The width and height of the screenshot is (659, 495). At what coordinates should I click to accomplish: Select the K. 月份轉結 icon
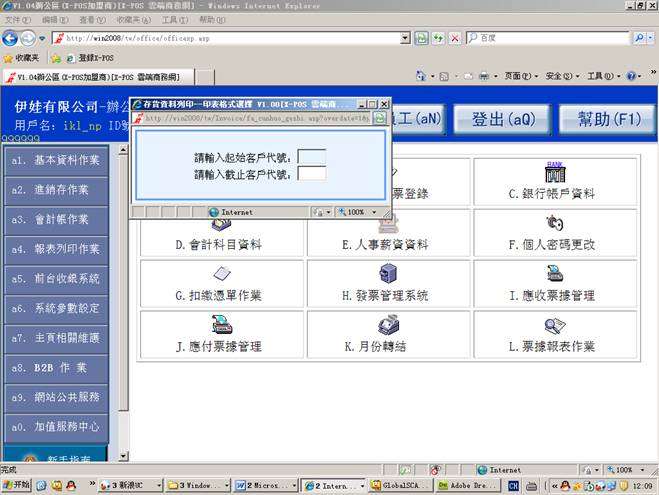pos(388,325)
